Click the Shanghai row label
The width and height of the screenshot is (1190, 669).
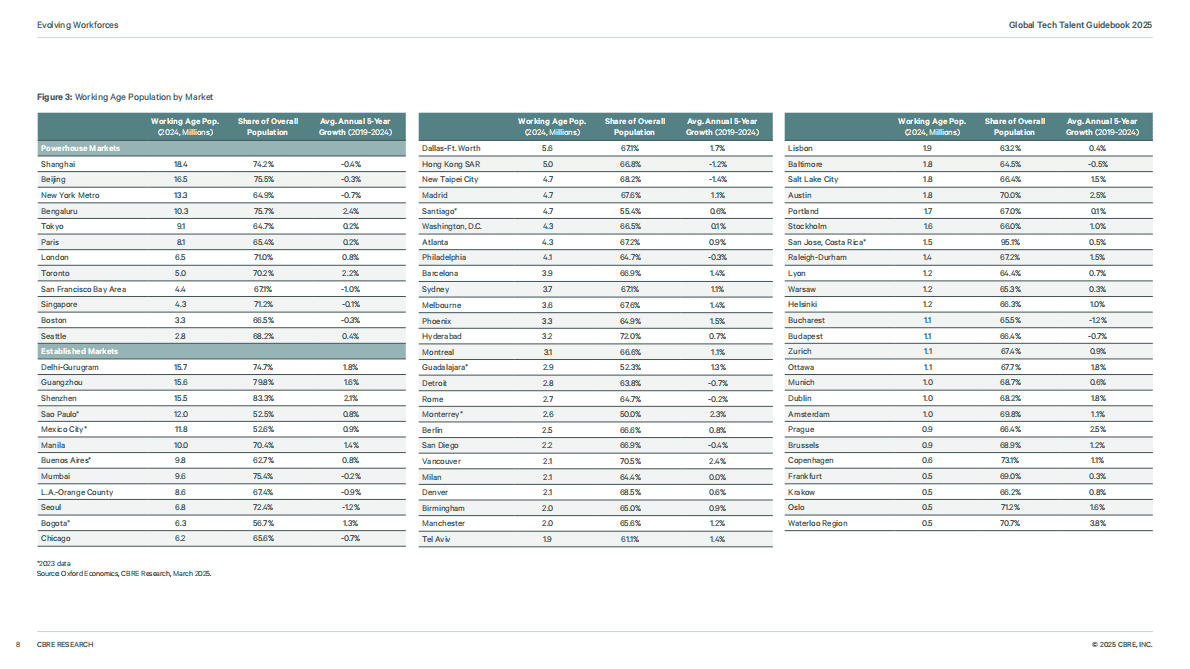click(58, 164)
